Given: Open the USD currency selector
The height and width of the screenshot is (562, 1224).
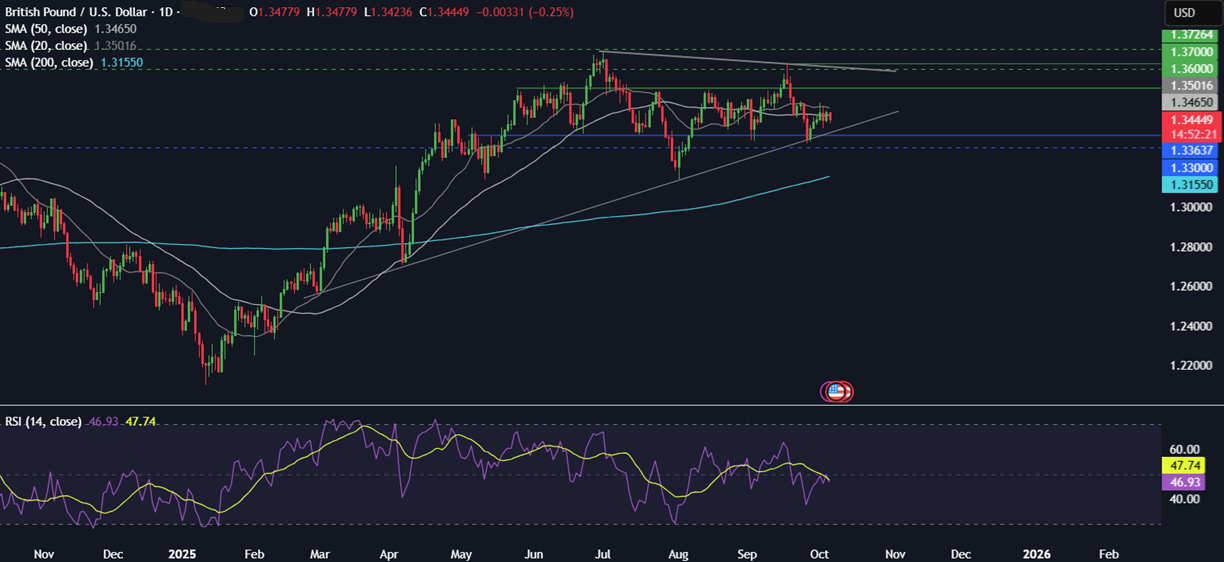Looking at the screenshot, I should (x=1184, y=13).
